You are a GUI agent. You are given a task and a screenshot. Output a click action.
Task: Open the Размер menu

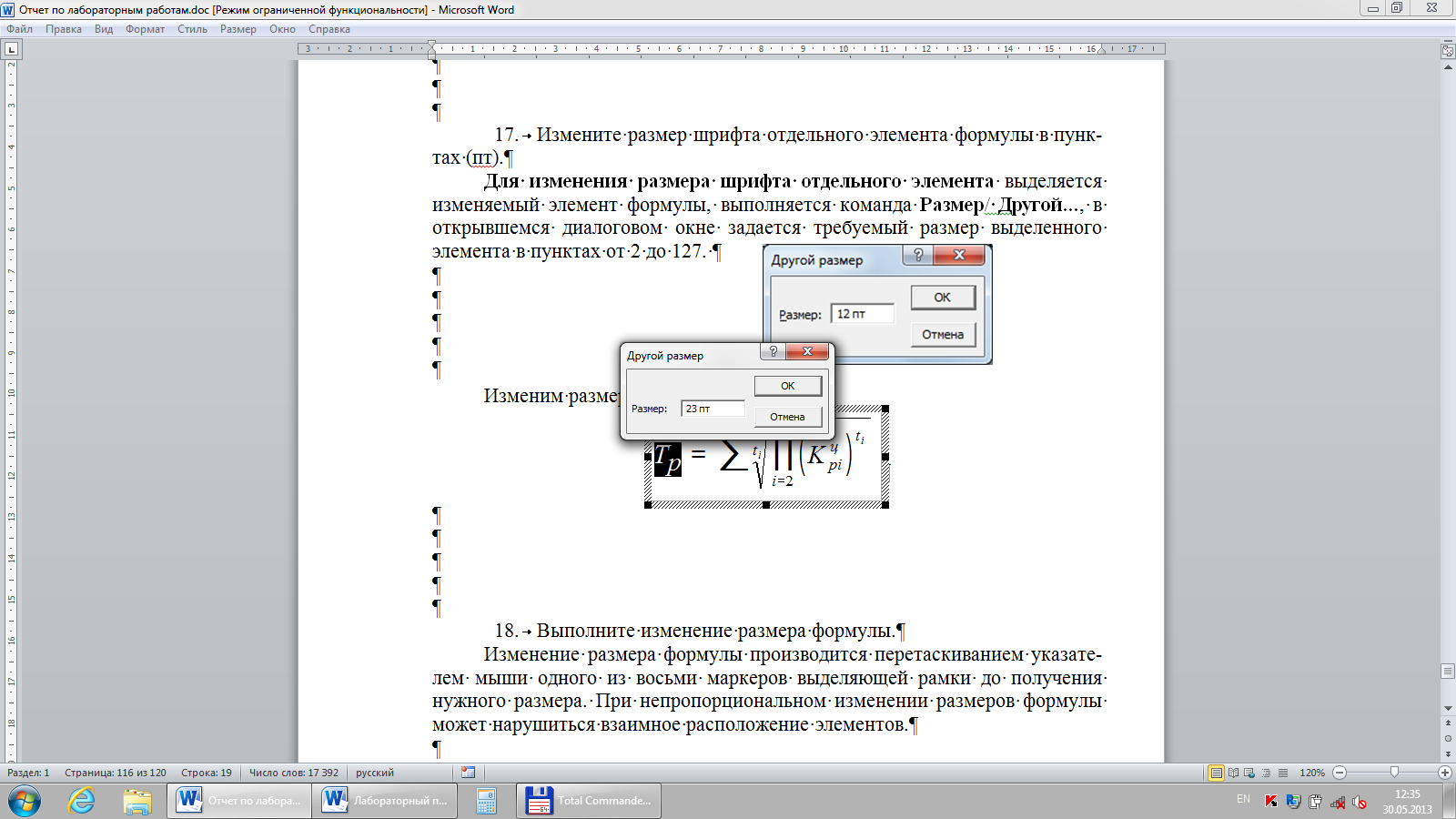[238, 29]
